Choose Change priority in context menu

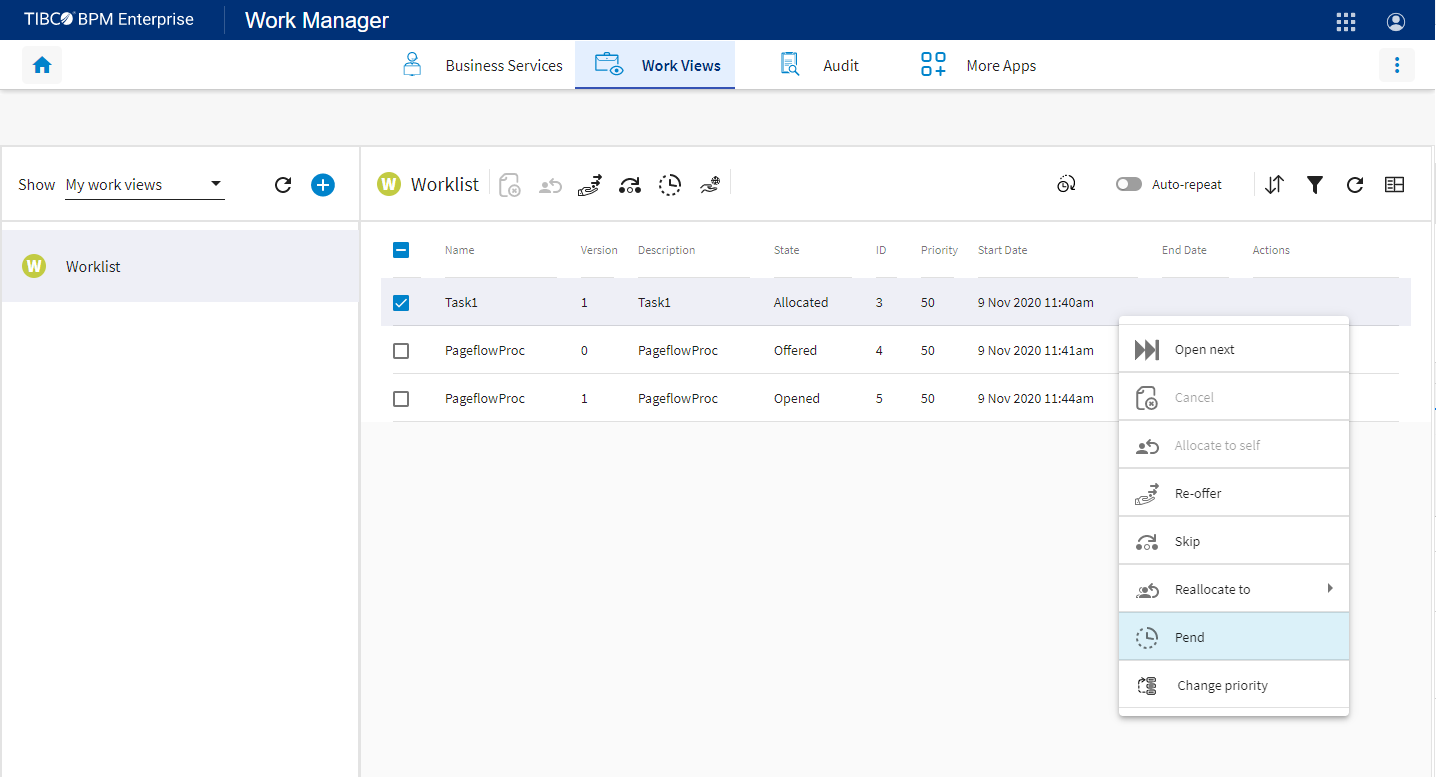pyautogui.click(x=1233, y=685)
